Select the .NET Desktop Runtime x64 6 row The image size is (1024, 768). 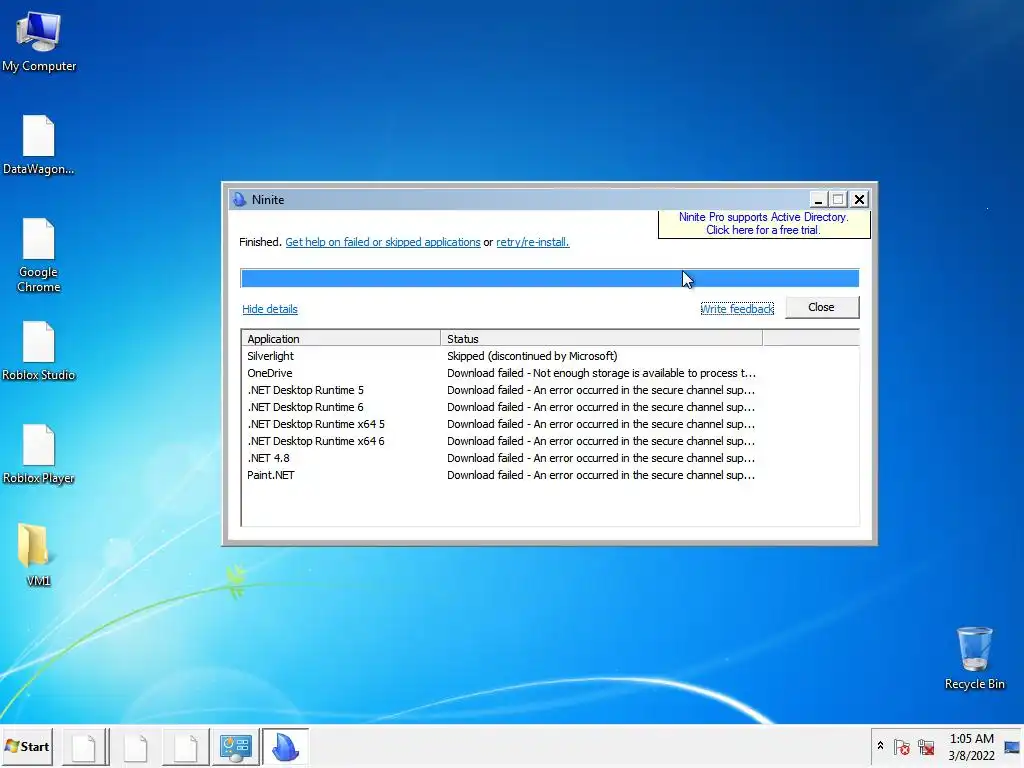549,441
